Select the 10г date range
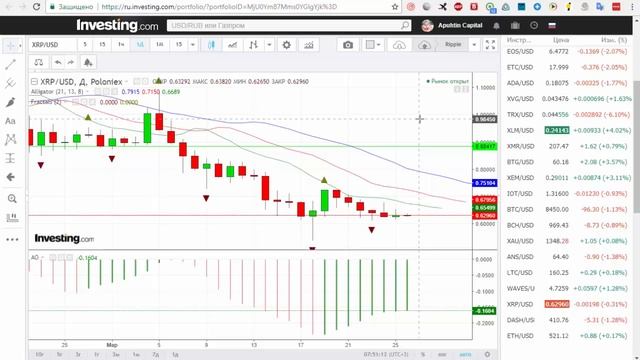This screenshot has width=640, height=360. [39, 355]
